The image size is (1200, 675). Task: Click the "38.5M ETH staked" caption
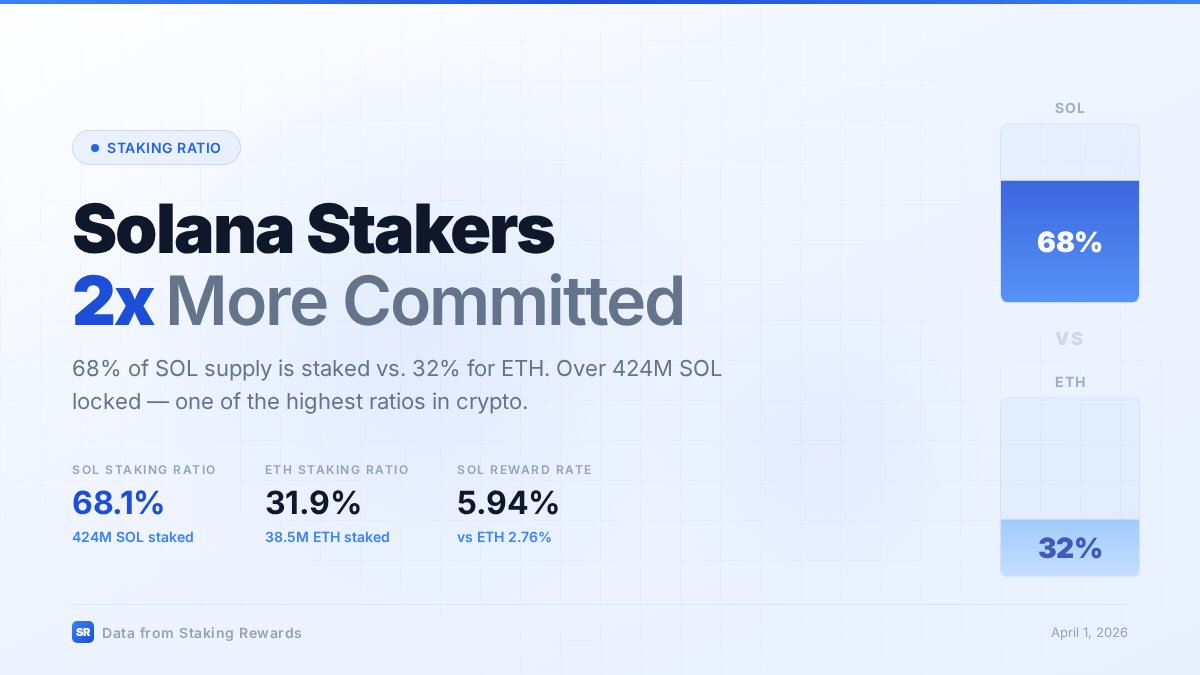pyautogui.click(x=327, y=537)
